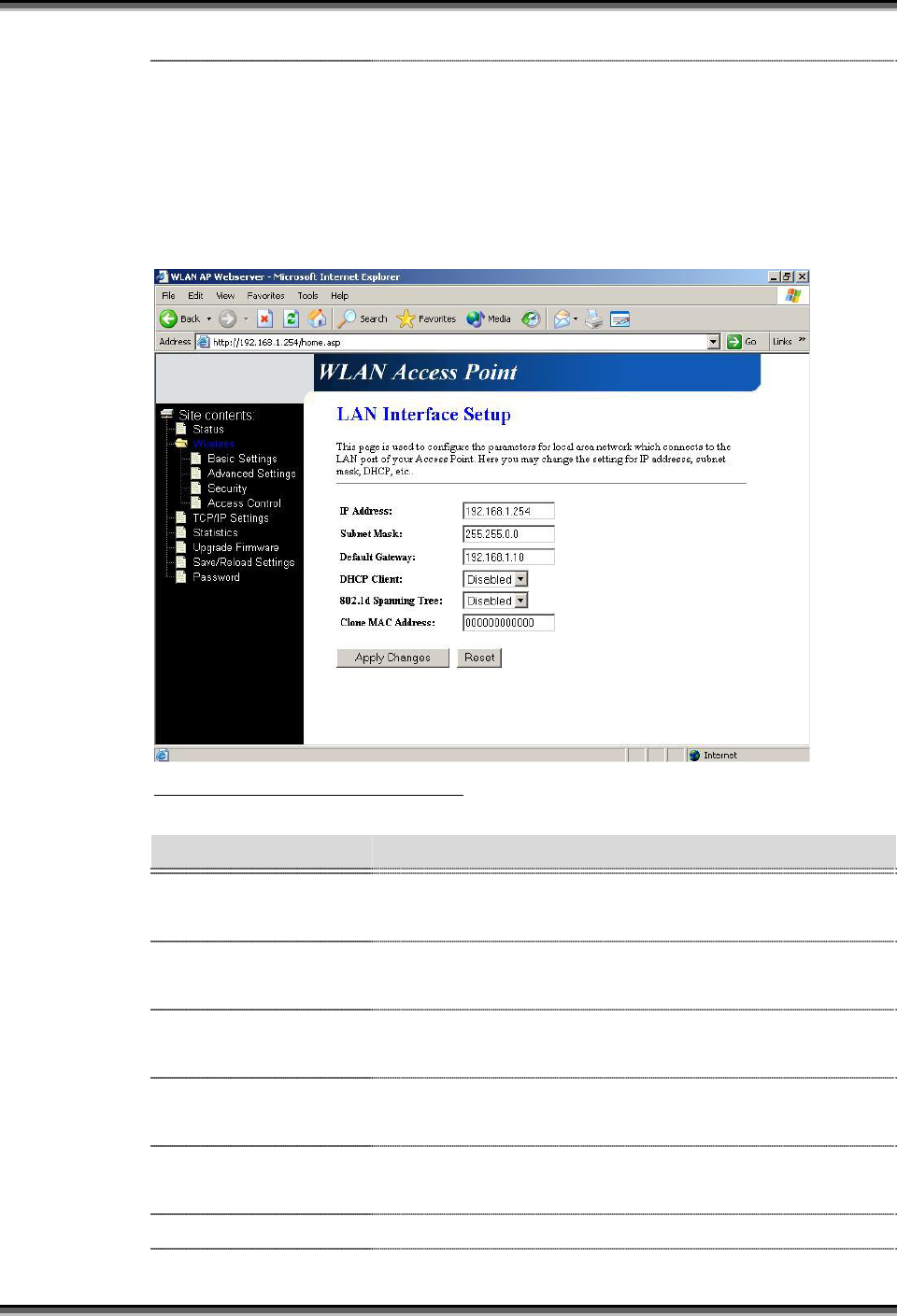Open the File menu

click(168, 295)
